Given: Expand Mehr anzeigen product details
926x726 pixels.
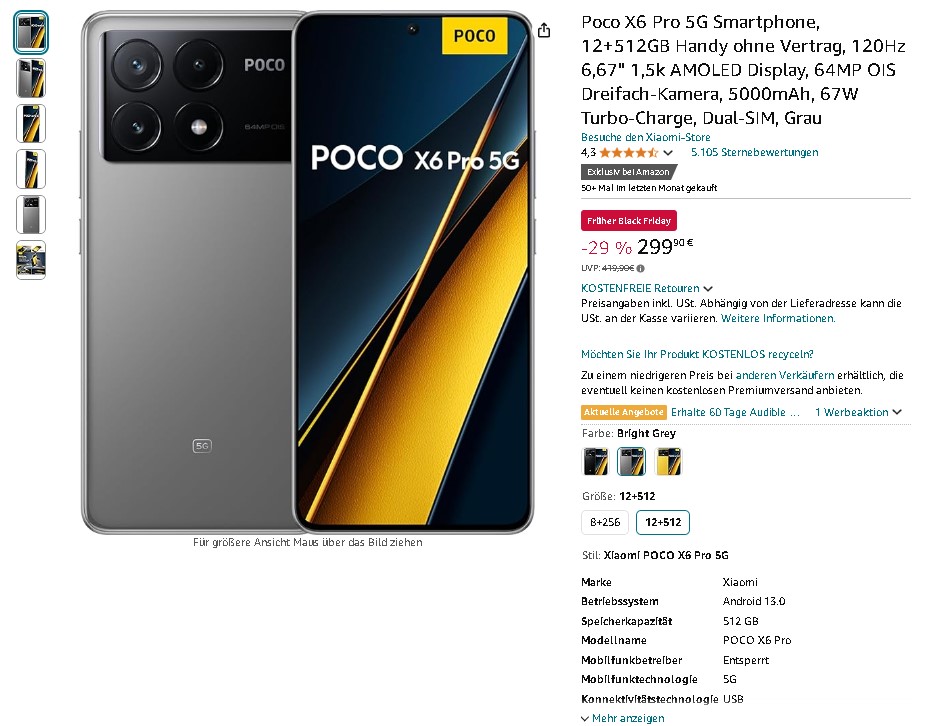Looking at the screenshot, I should coord(622,718).
